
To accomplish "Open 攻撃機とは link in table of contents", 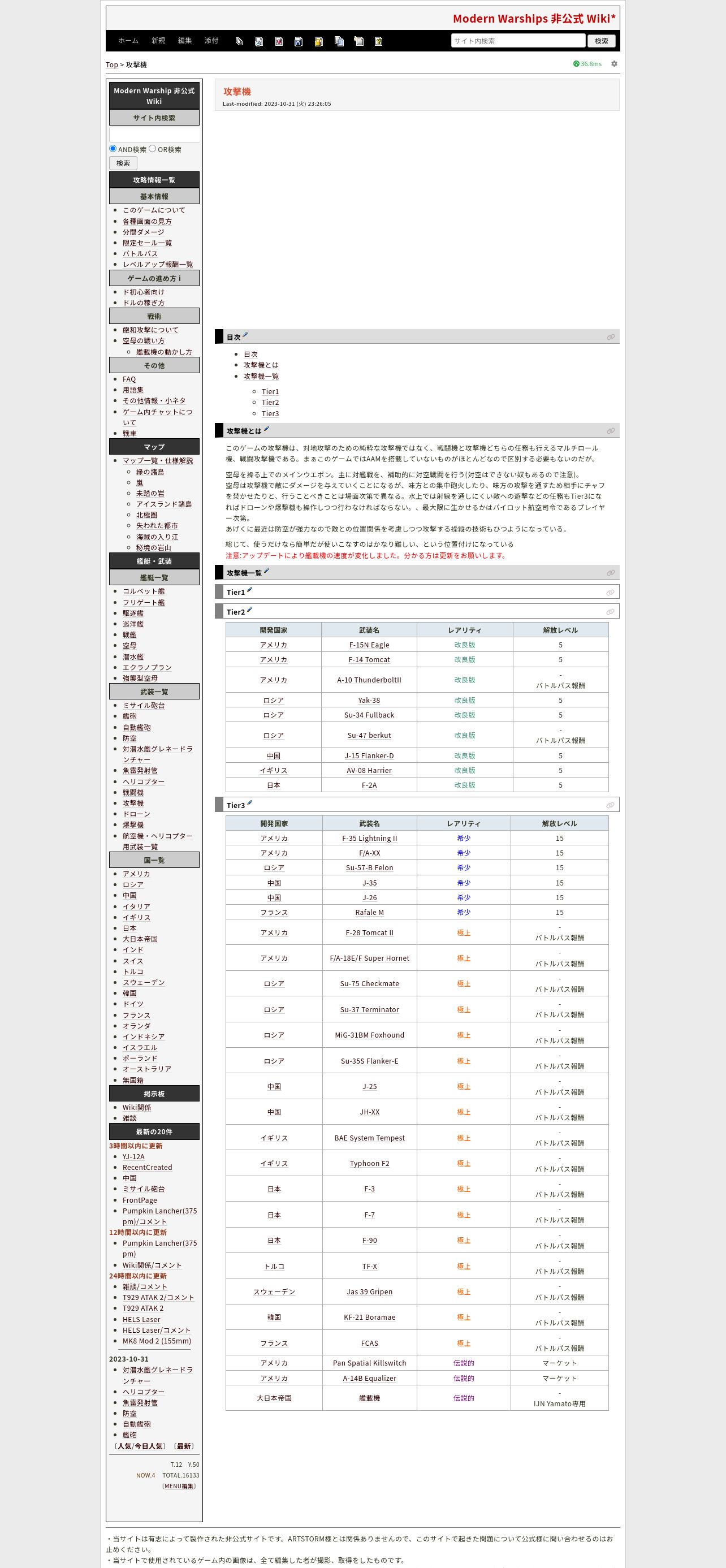I will pyautogui.click(x=261, y=365).
